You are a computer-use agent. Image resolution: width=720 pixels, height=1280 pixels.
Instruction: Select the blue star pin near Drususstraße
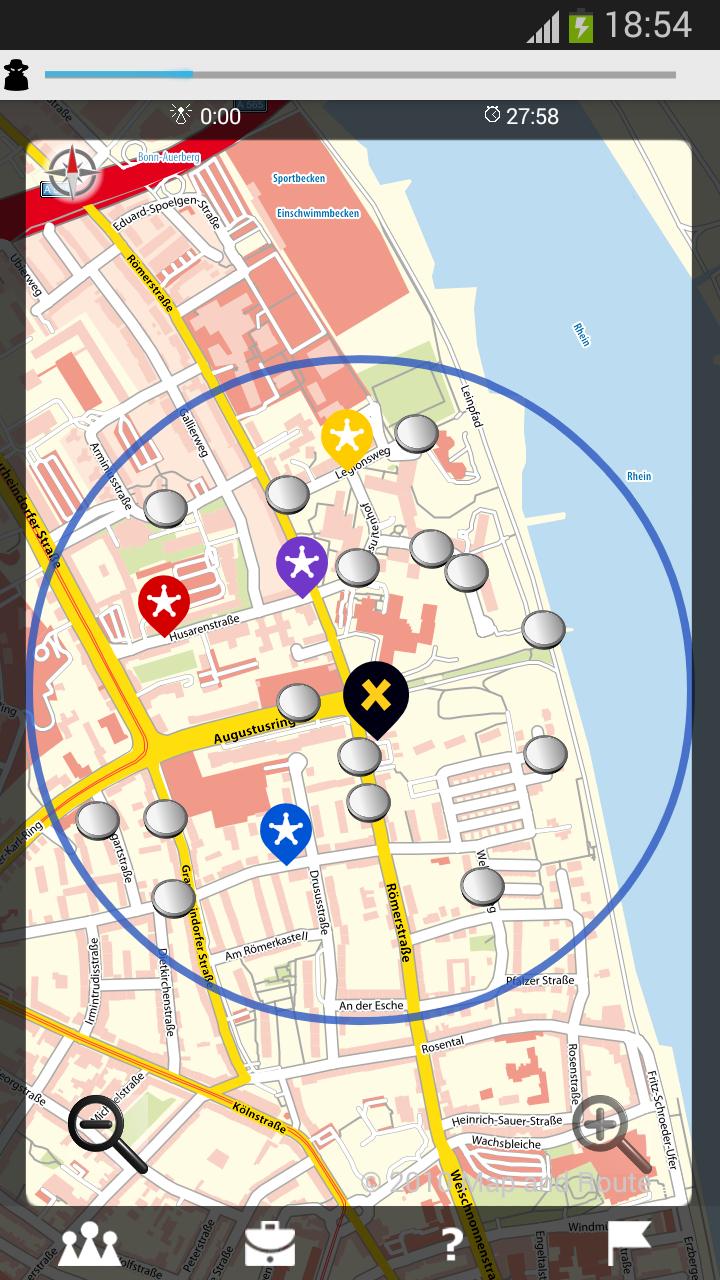[286, 830]
